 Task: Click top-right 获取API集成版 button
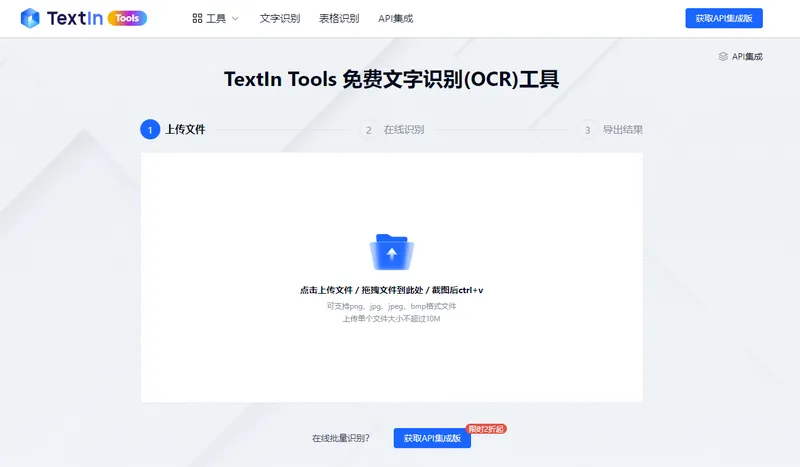(x=724, y=18)
